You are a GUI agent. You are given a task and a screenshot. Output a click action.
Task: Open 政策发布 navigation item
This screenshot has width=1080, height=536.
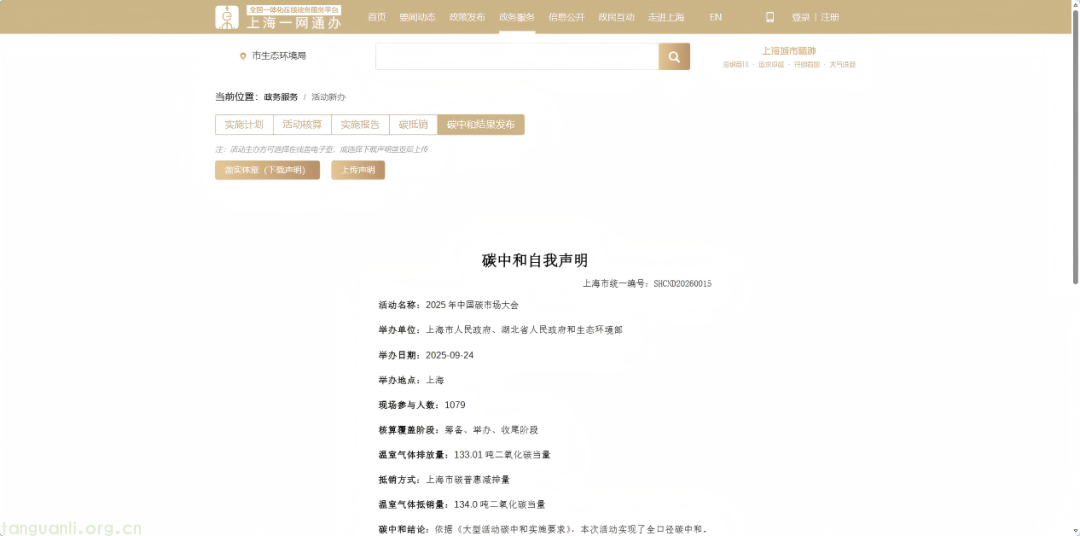point(467,17)
